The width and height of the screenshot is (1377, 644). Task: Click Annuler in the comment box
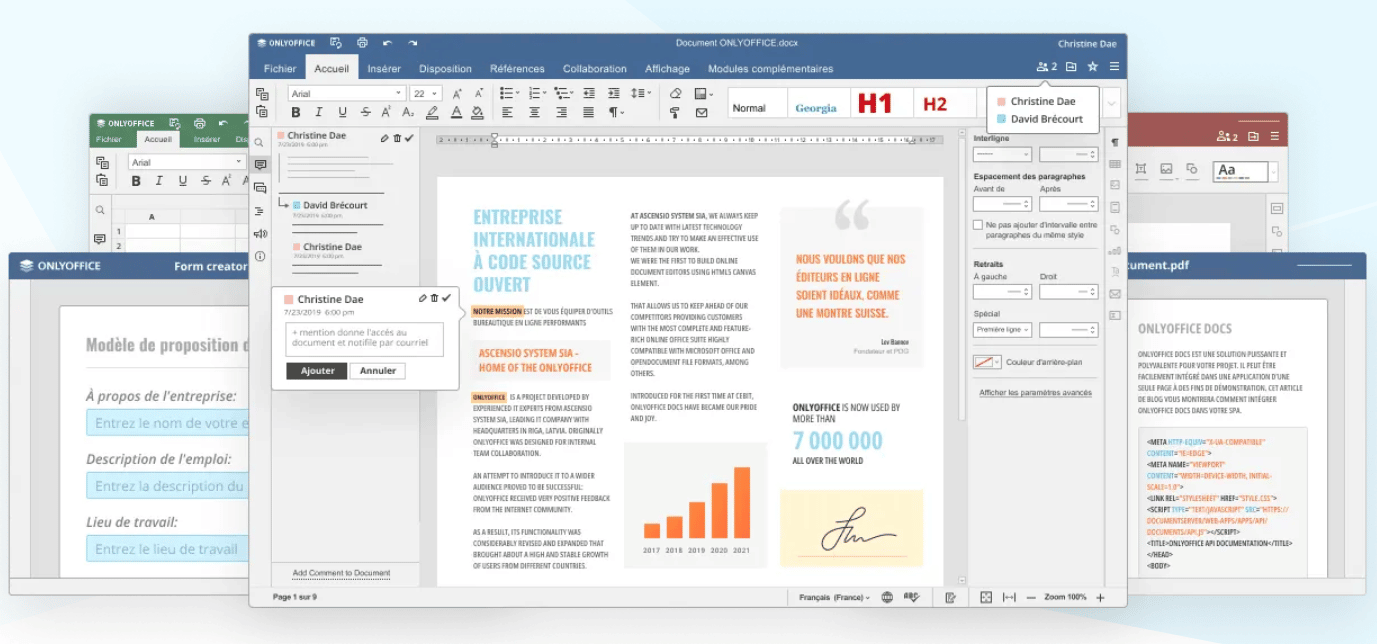click(377, 371)
